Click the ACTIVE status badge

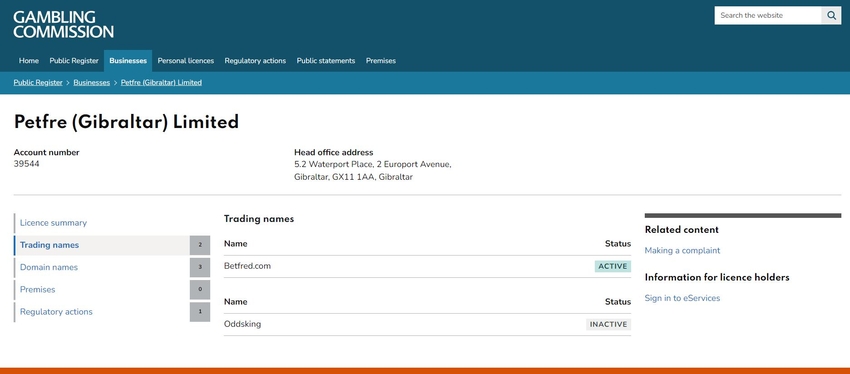pos(613,266)
